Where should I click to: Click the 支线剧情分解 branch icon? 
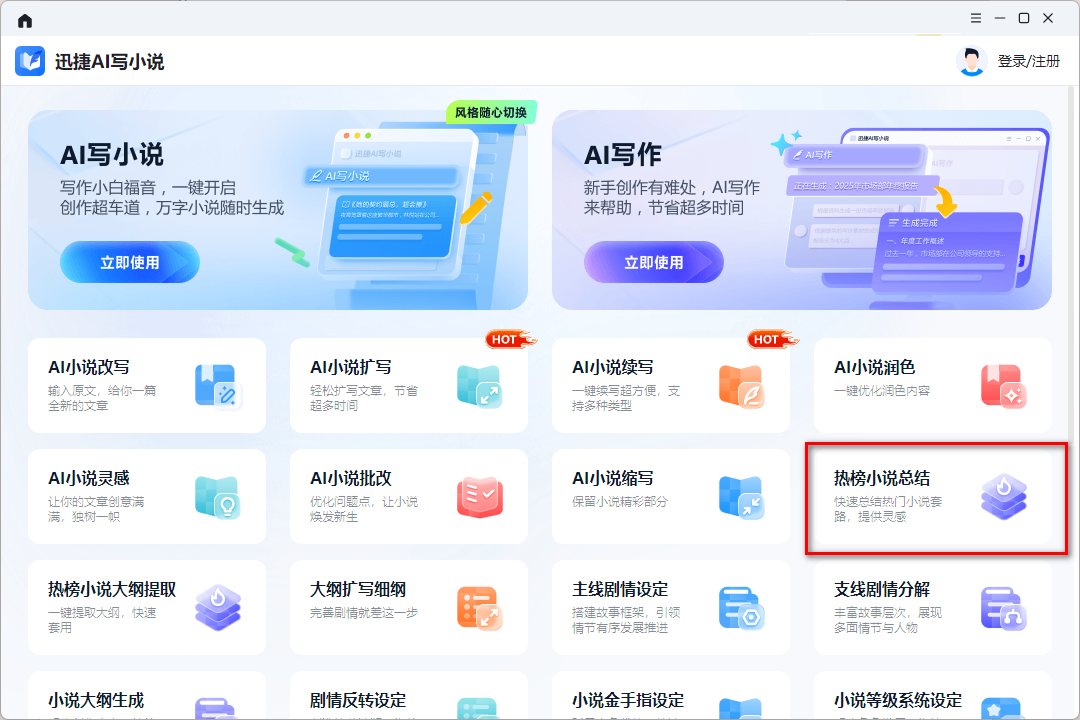(1004, 608)
